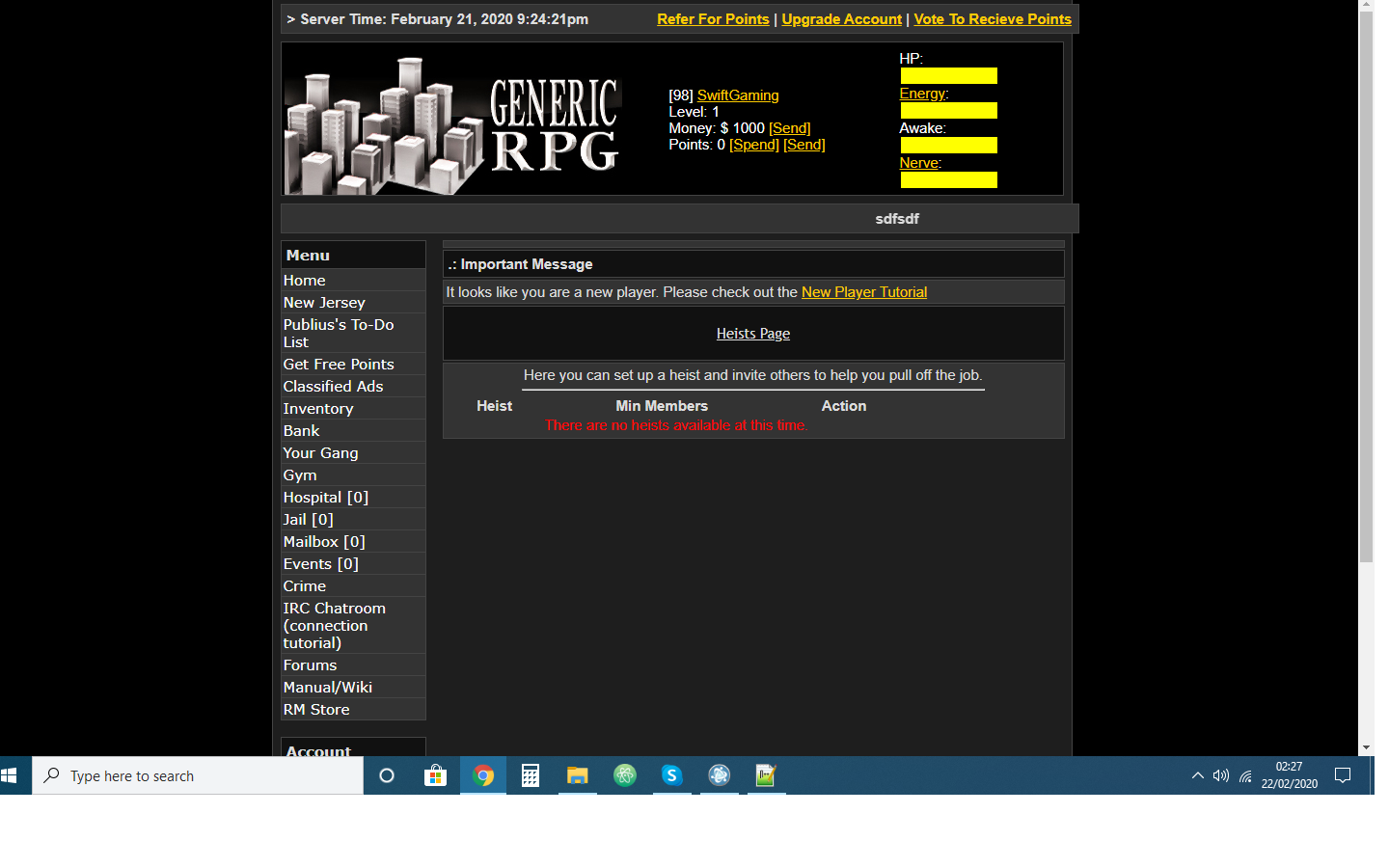
Task: Click the Upgrade Account link
Action: pyautogui.click(x=841, y=19)
